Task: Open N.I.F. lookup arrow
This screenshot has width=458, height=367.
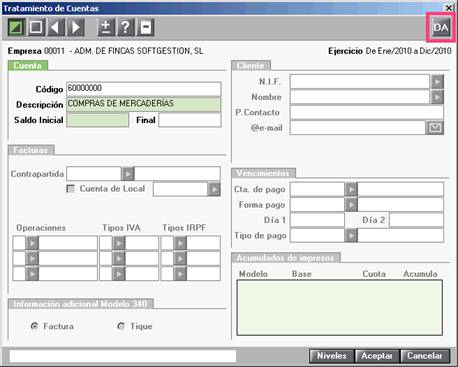Action: click(437, 81)
